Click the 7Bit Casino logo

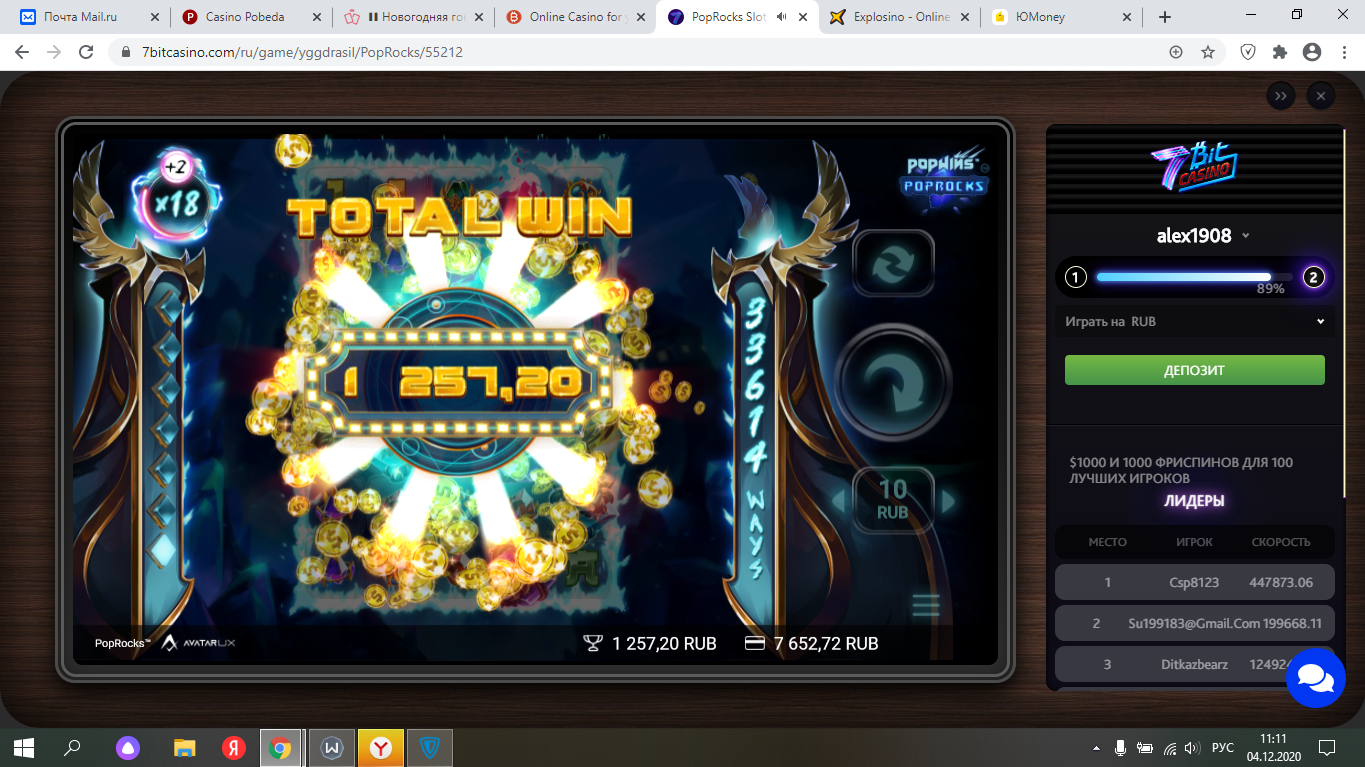(1195, 168)
